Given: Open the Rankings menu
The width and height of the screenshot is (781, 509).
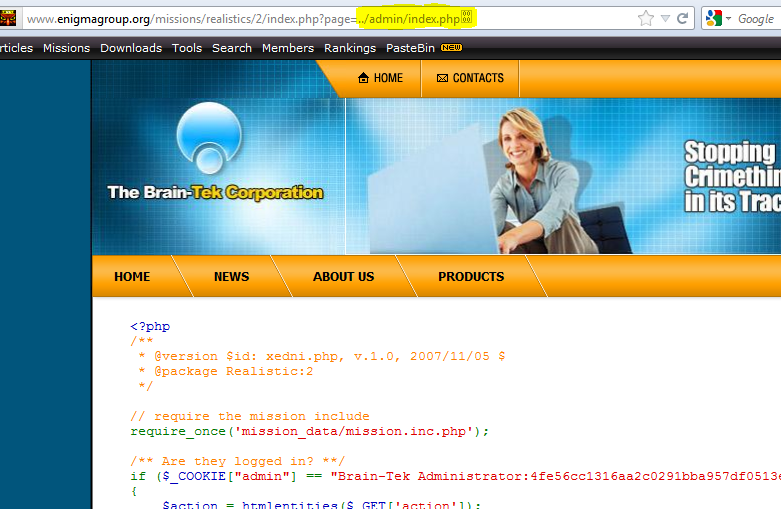Looking at the screenshot, I should point(350,48).
